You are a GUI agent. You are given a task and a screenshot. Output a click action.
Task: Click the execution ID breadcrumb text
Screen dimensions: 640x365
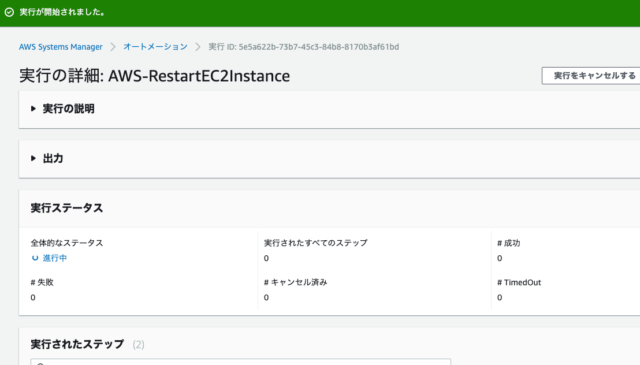pos(304,47)
